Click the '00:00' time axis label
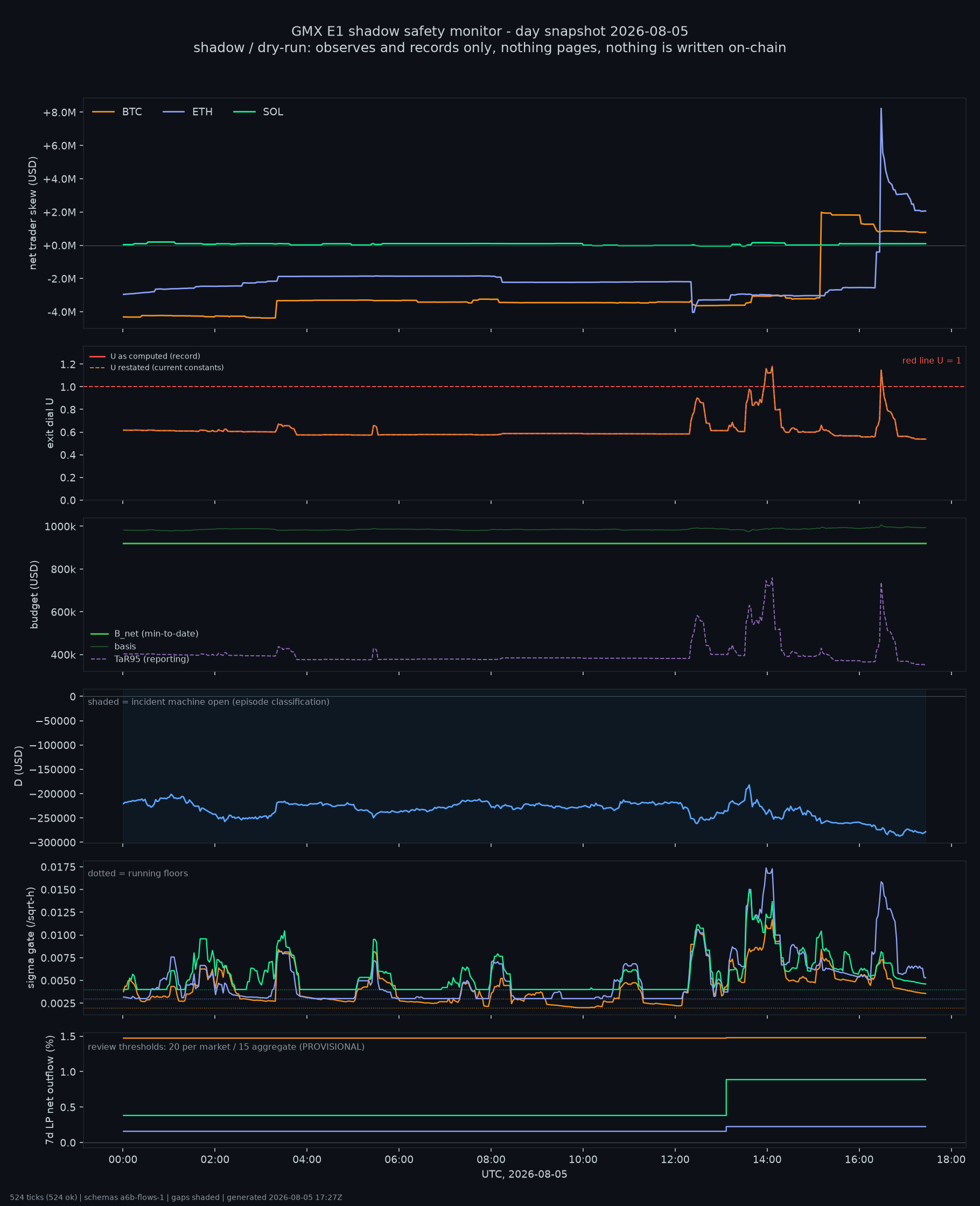 123,1160
